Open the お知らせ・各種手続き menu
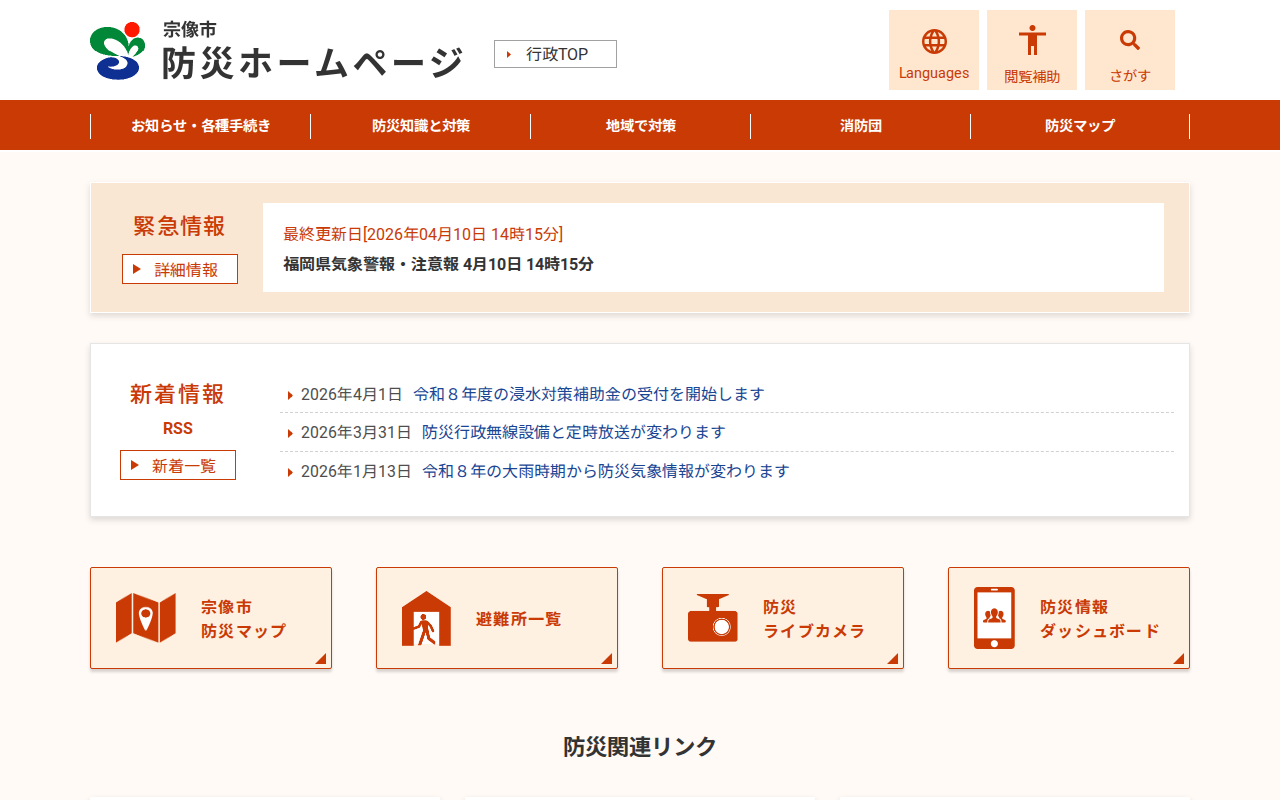The height and width of the screenshot is (800, 1280). coord(200,126)
